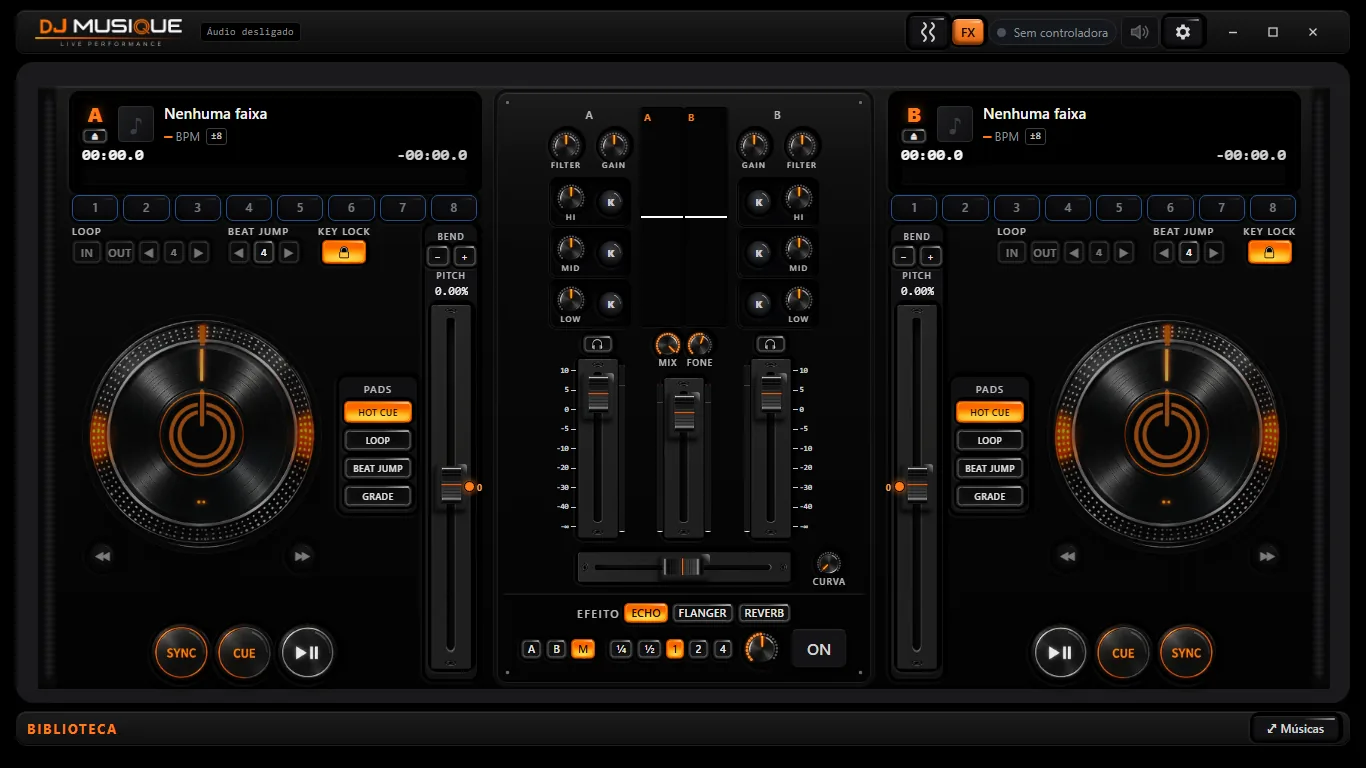
Task: Click the FILTER knob on channel A
Action: click(565, 144)
